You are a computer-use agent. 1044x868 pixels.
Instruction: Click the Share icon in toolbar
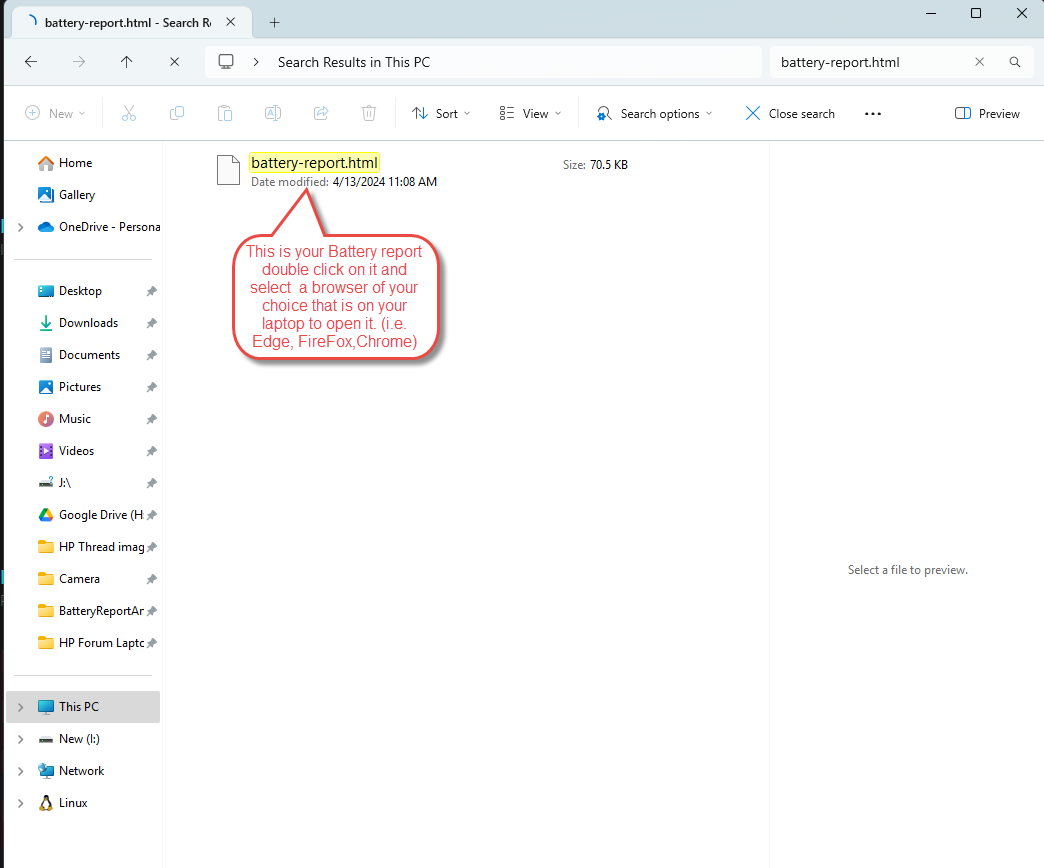click(x=321, y=113)
